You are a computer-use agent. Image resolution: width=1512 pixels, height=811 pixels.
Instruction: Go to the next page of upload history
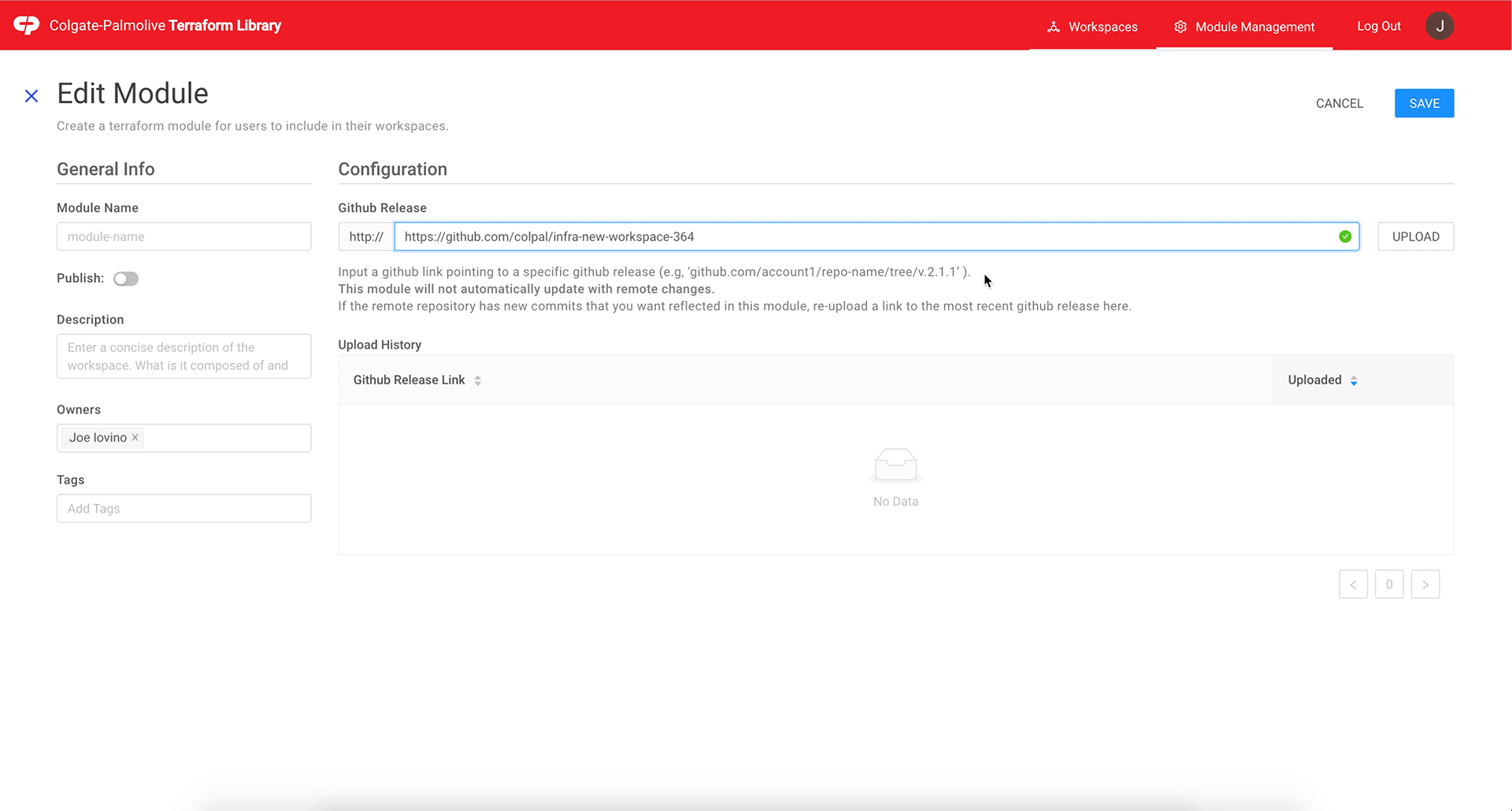pyautogui.click(x=1425, y=584)
